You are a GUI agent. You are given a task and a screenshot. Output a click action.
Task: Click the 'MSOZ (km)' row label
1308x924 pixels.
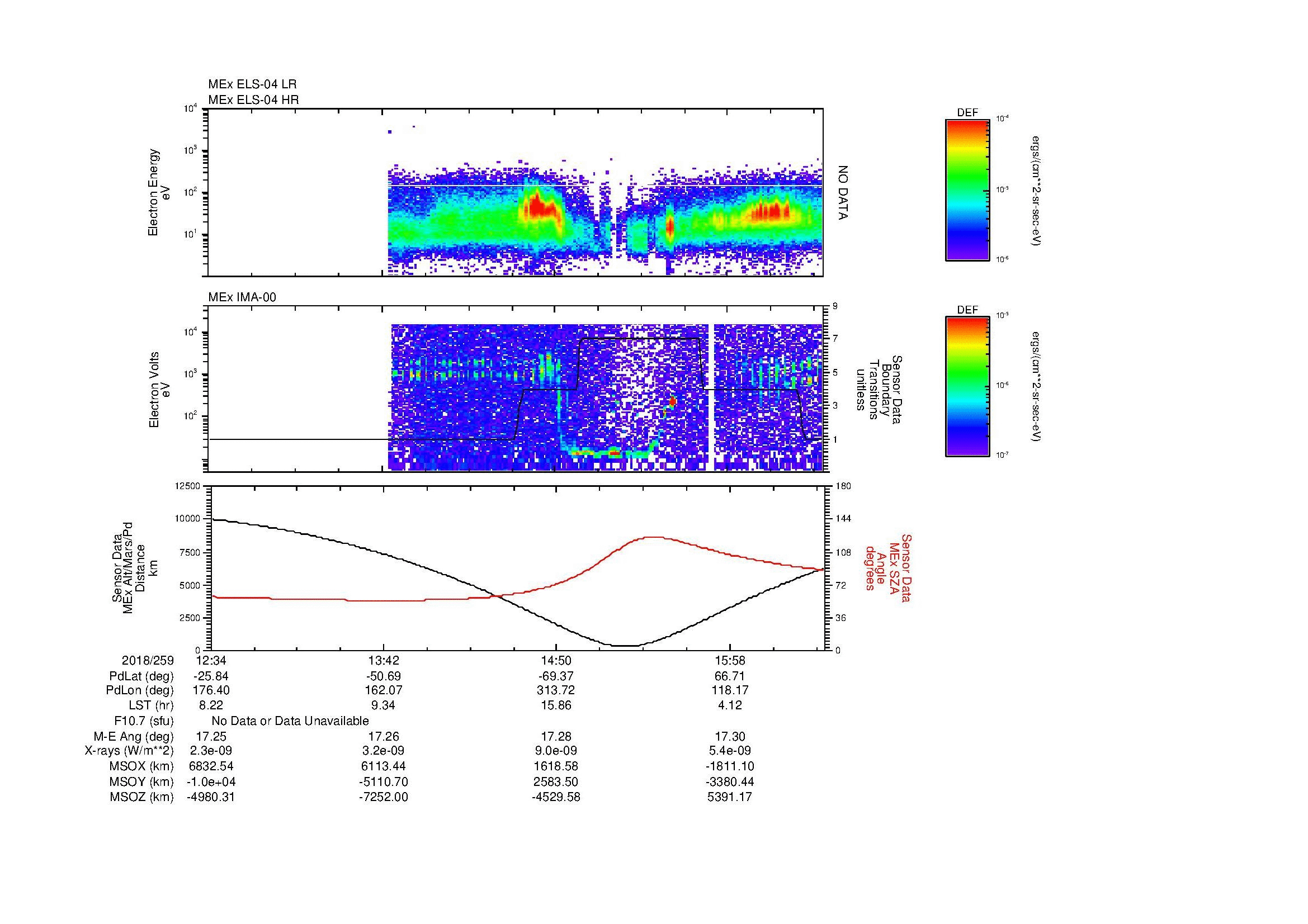pos(142,797)
